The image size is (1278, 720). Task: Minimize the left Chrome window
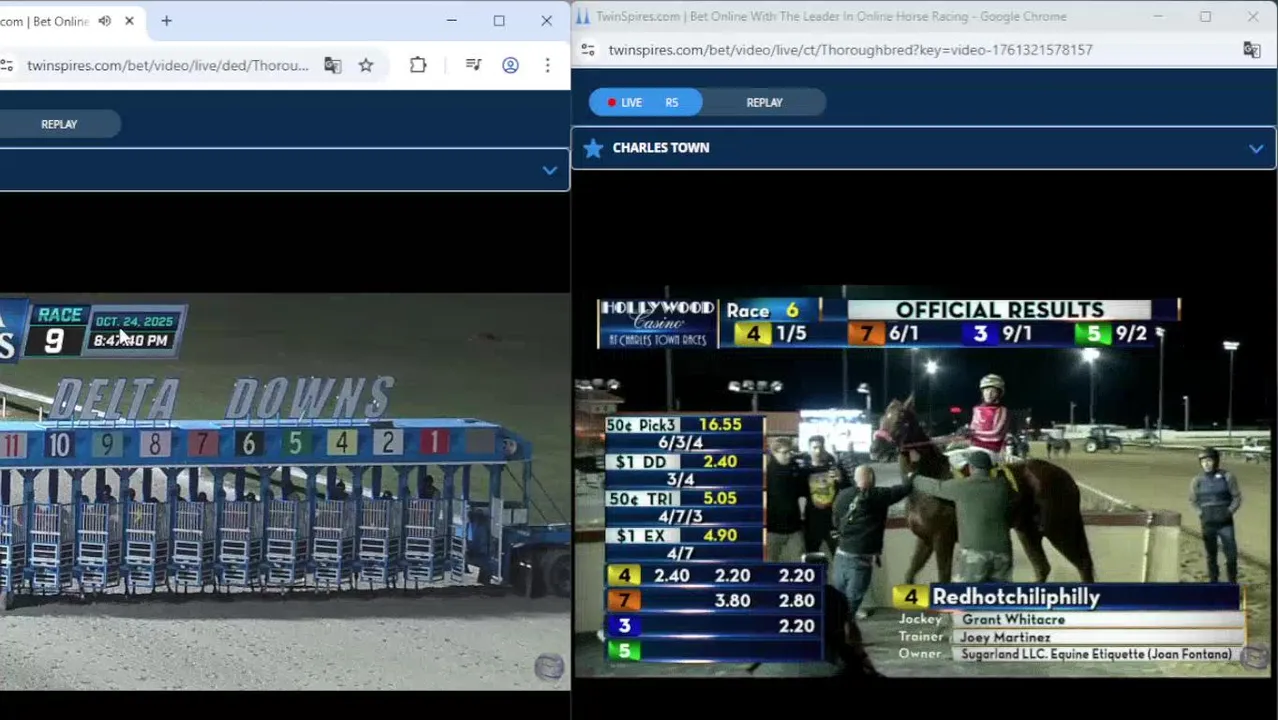click(452, 21)
